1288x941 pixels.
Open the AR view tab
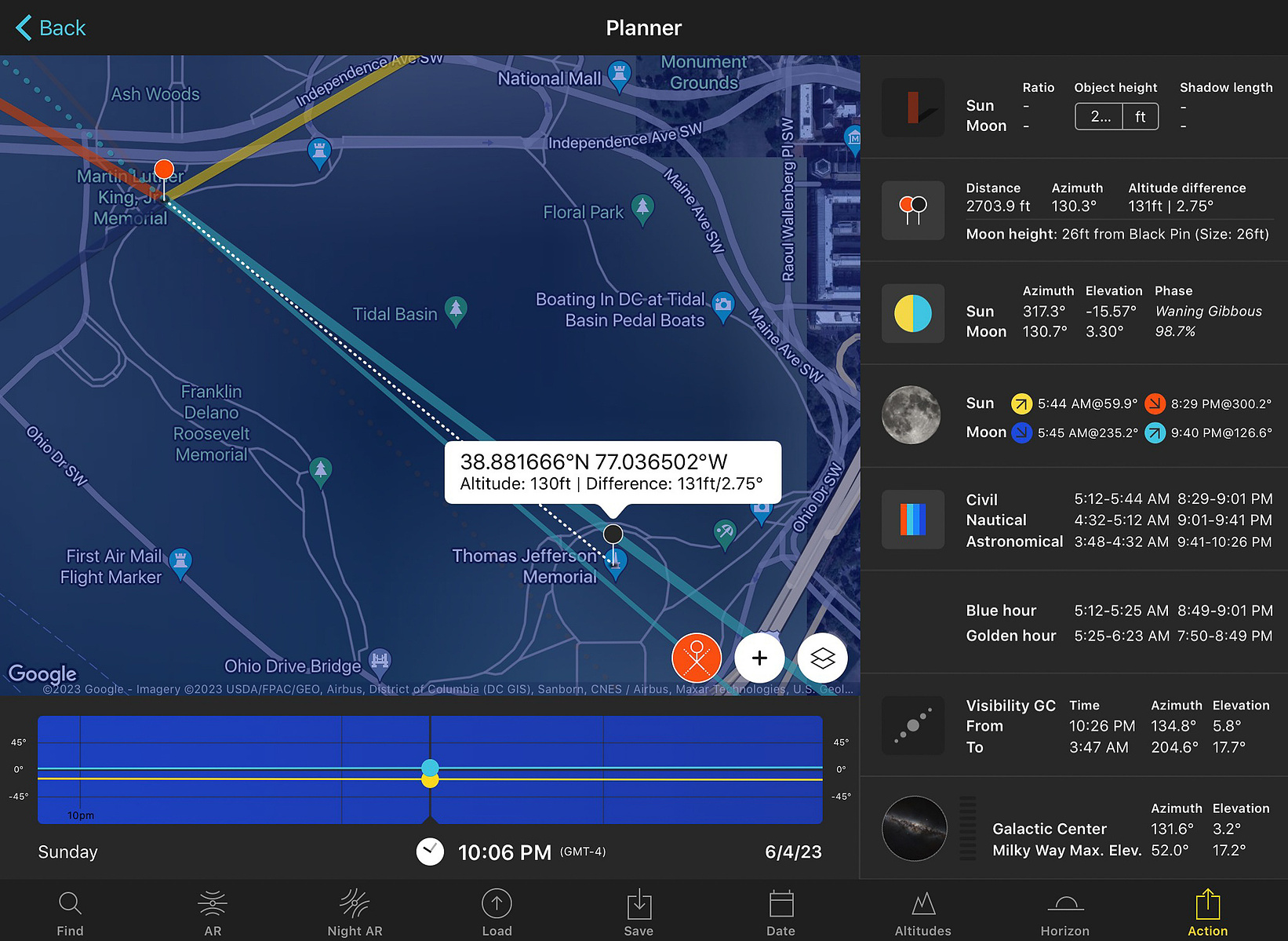(213, 913)
